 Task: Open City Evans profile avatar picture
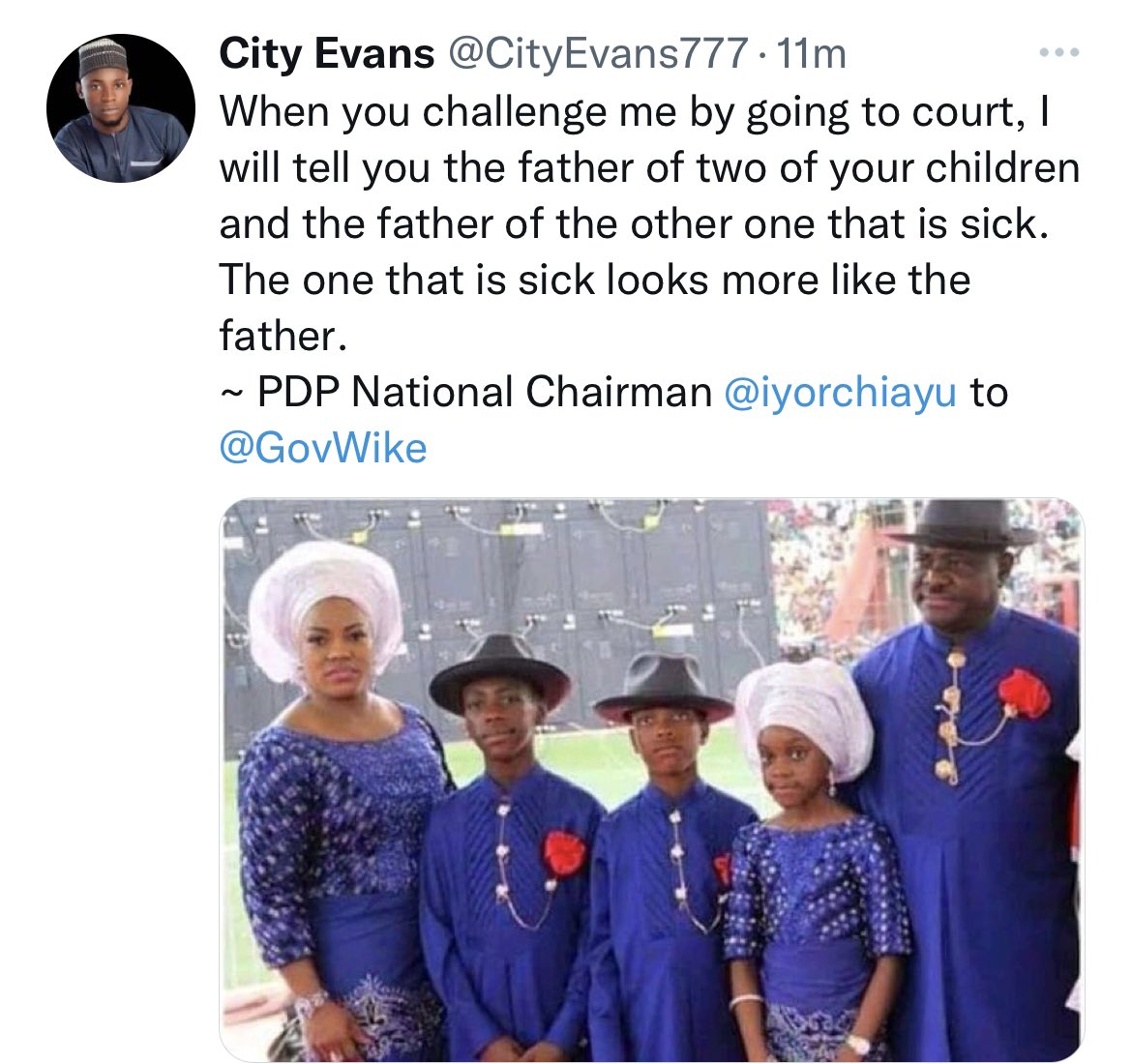(121, 108)
